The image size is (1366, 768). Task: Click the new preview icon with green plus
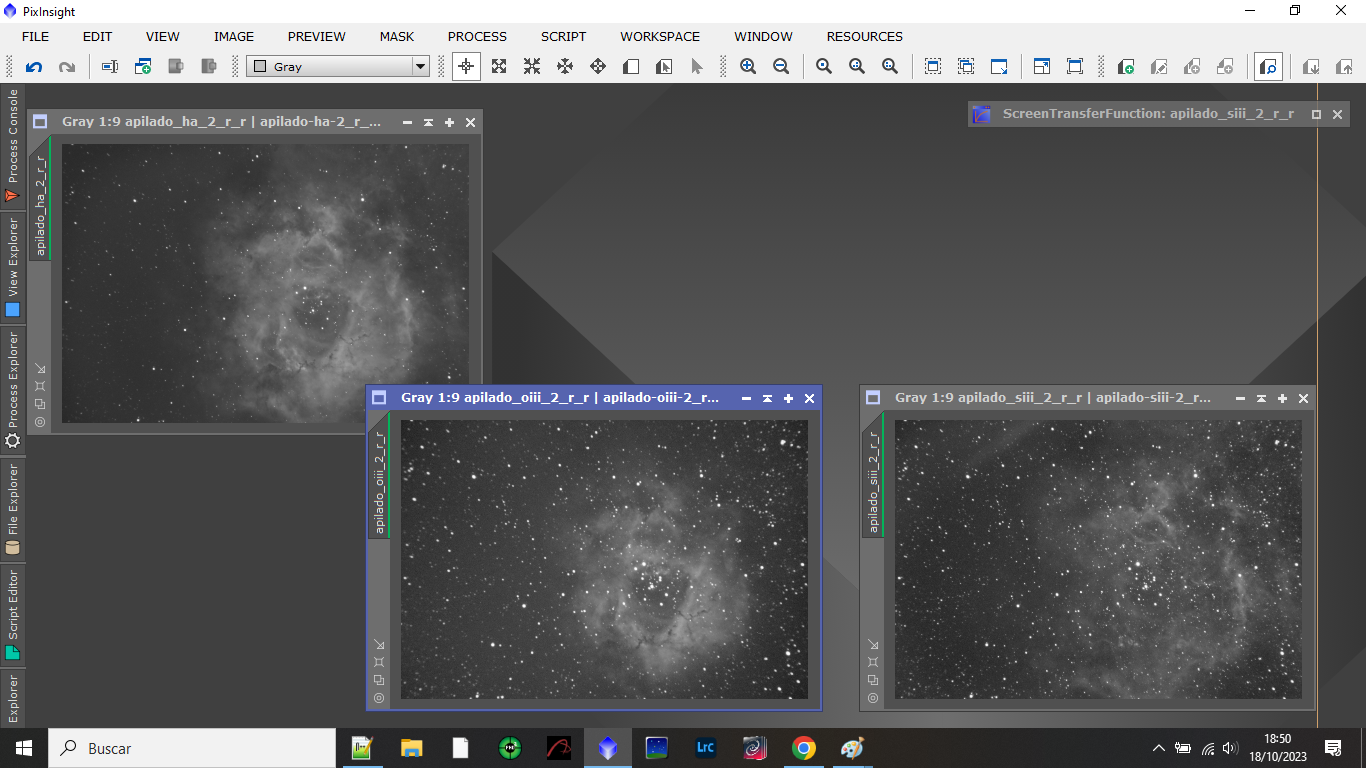(x=1126, y=67)
